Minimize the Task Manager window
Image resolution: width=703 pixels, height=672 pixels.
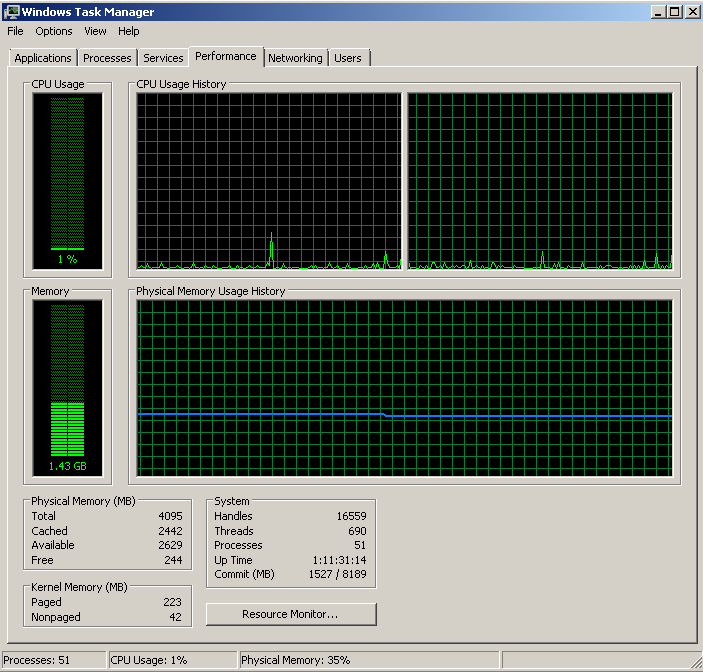tap(658, 12)
